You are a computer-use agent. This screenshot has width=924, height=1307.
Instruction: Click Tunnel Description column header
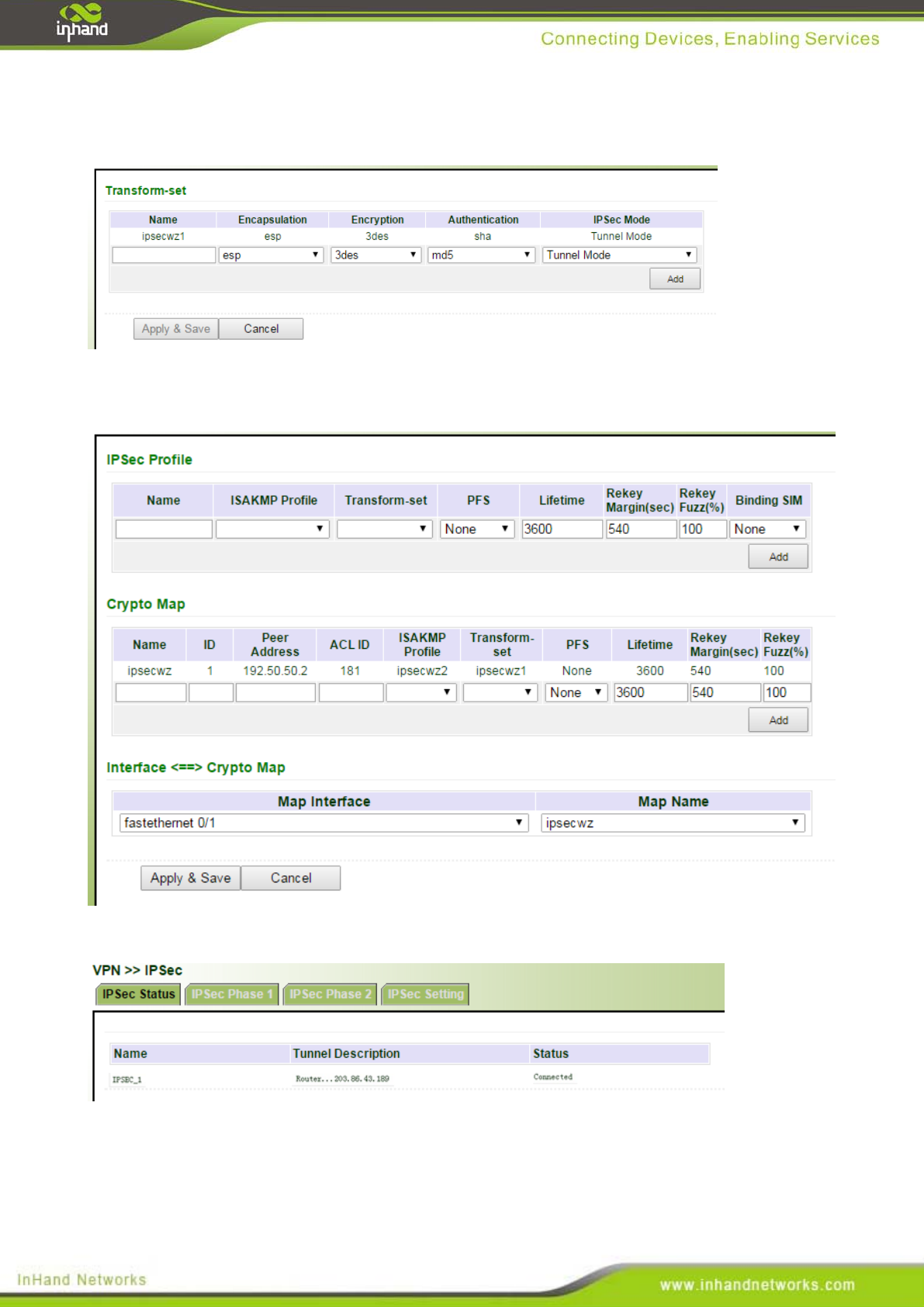tap(346, 1053)
